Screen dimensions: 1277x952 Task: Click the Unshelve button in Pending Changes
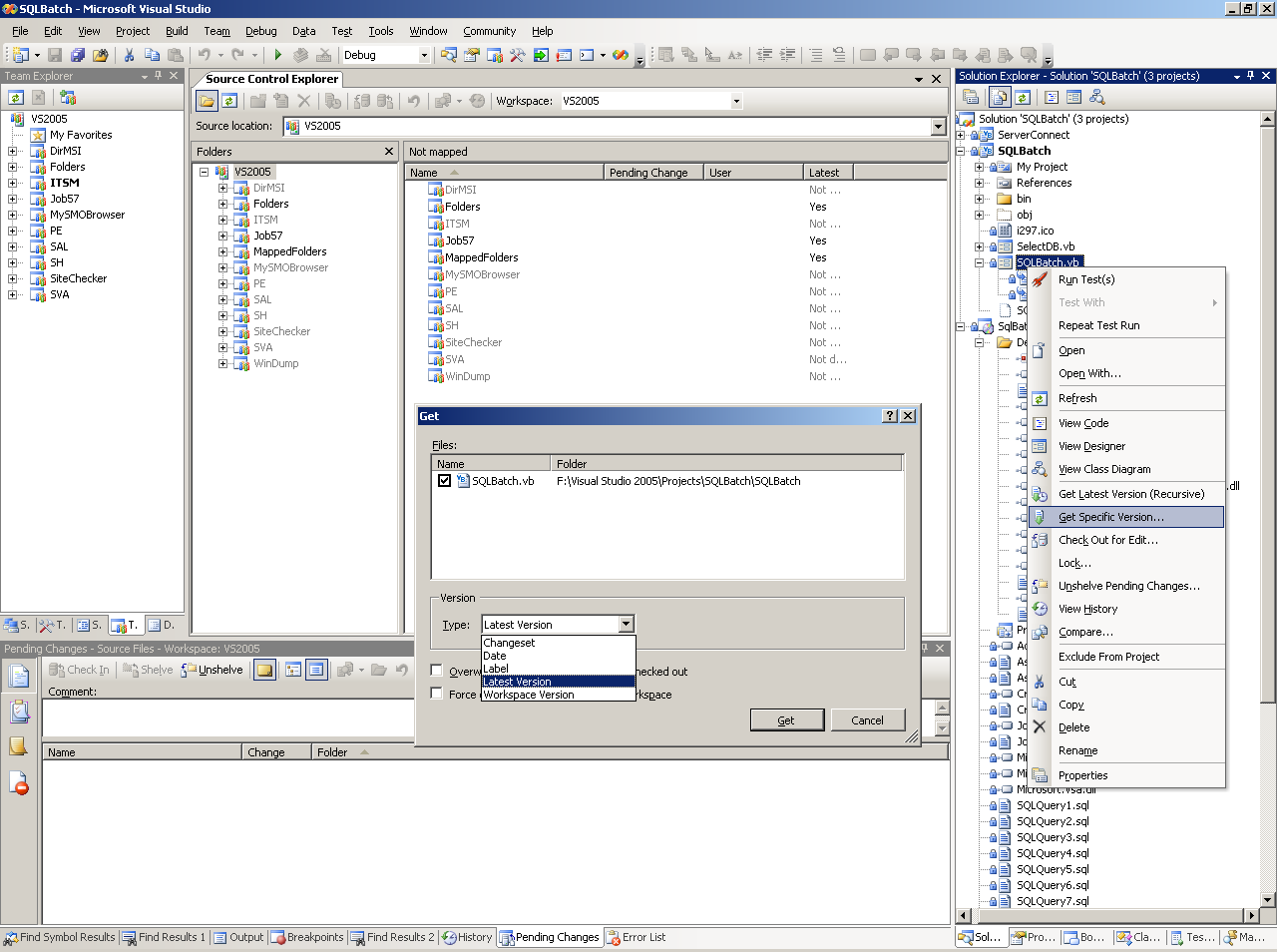coord(212,670)
